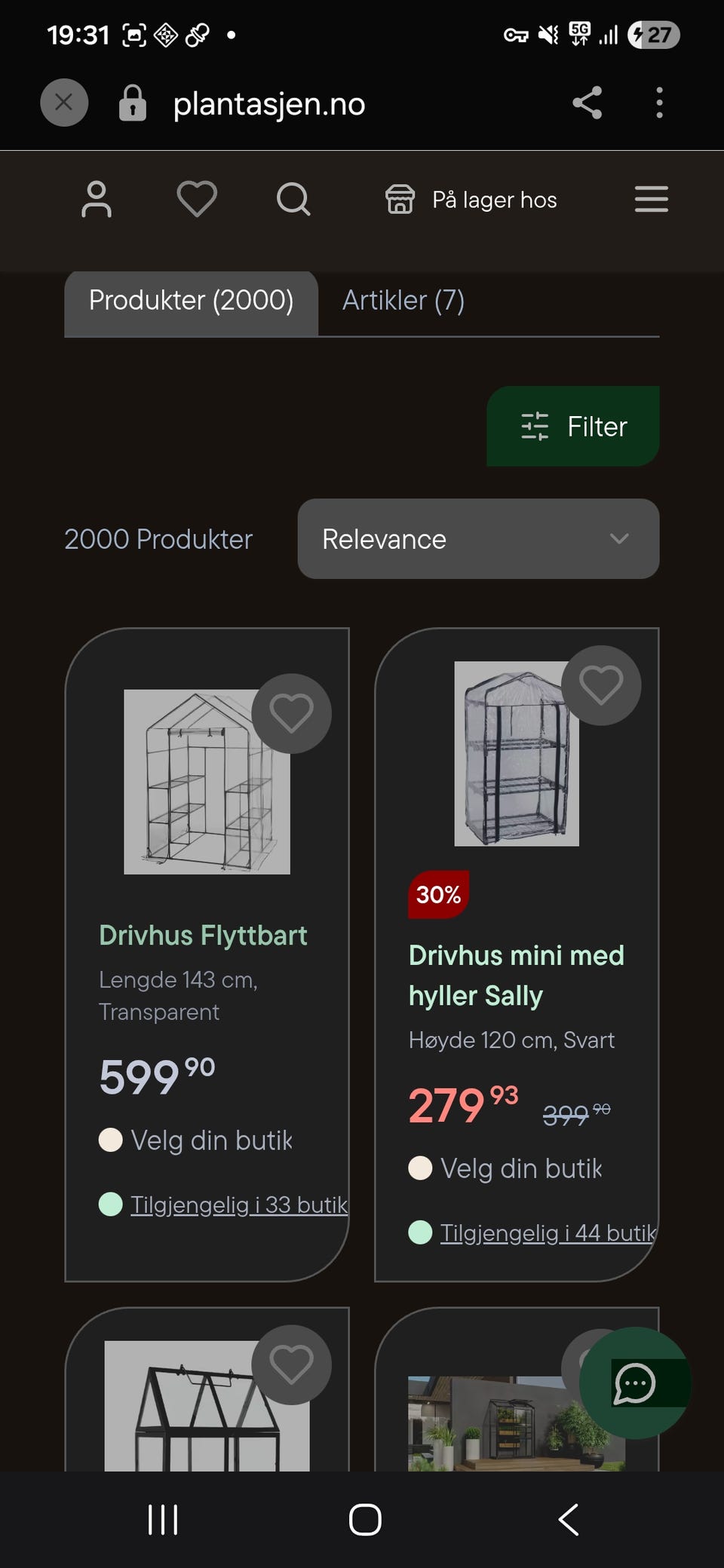724x1568 pixels.
Task: Open the user account icon
Action: [x=97, y=200]
